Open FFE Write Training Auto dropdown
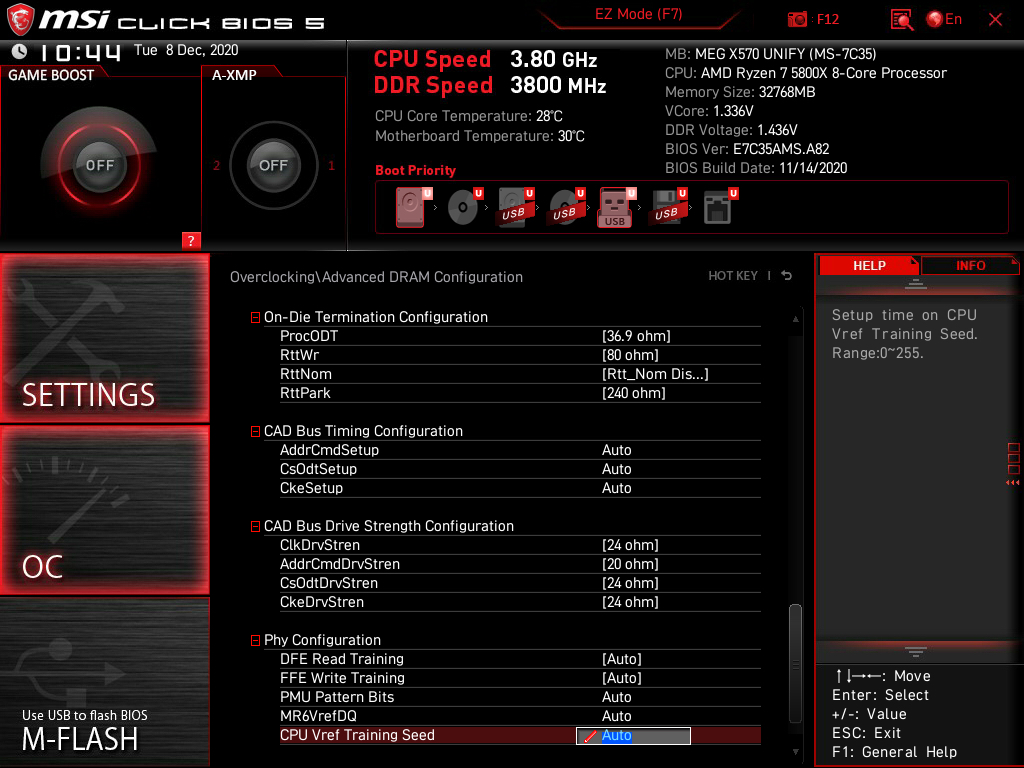1024x768 pixels. pyautogui.click(x=622, y=678)
